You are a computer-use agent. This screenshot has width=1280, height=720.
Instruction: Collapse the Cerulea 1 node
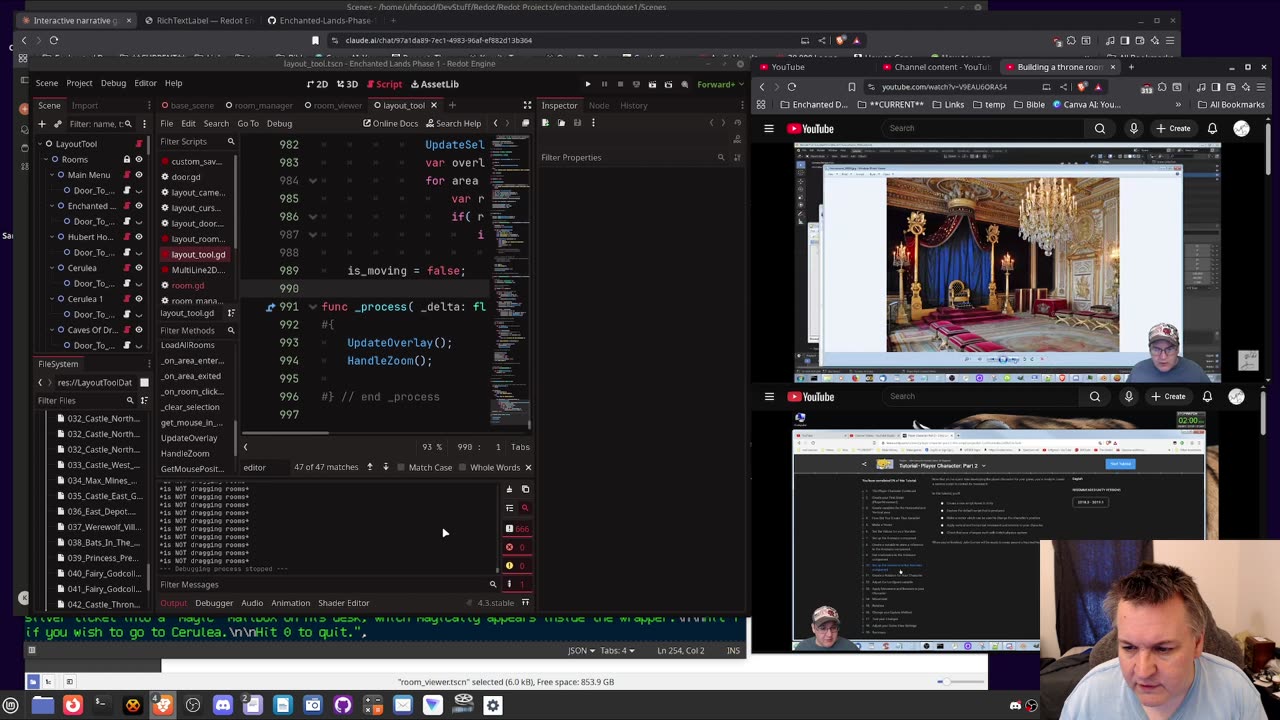pyautogui.click(x=53, y=299)
